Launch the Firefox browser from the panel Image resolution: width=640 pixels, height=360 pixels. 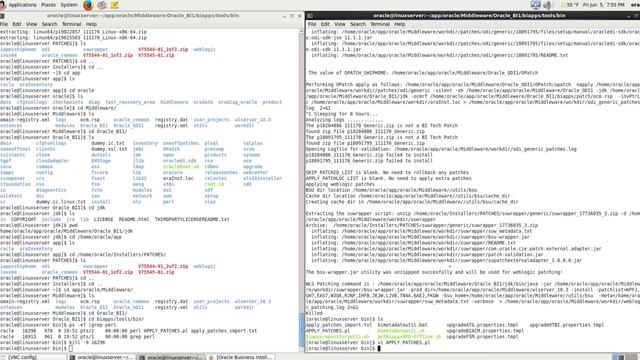(88, 5)
